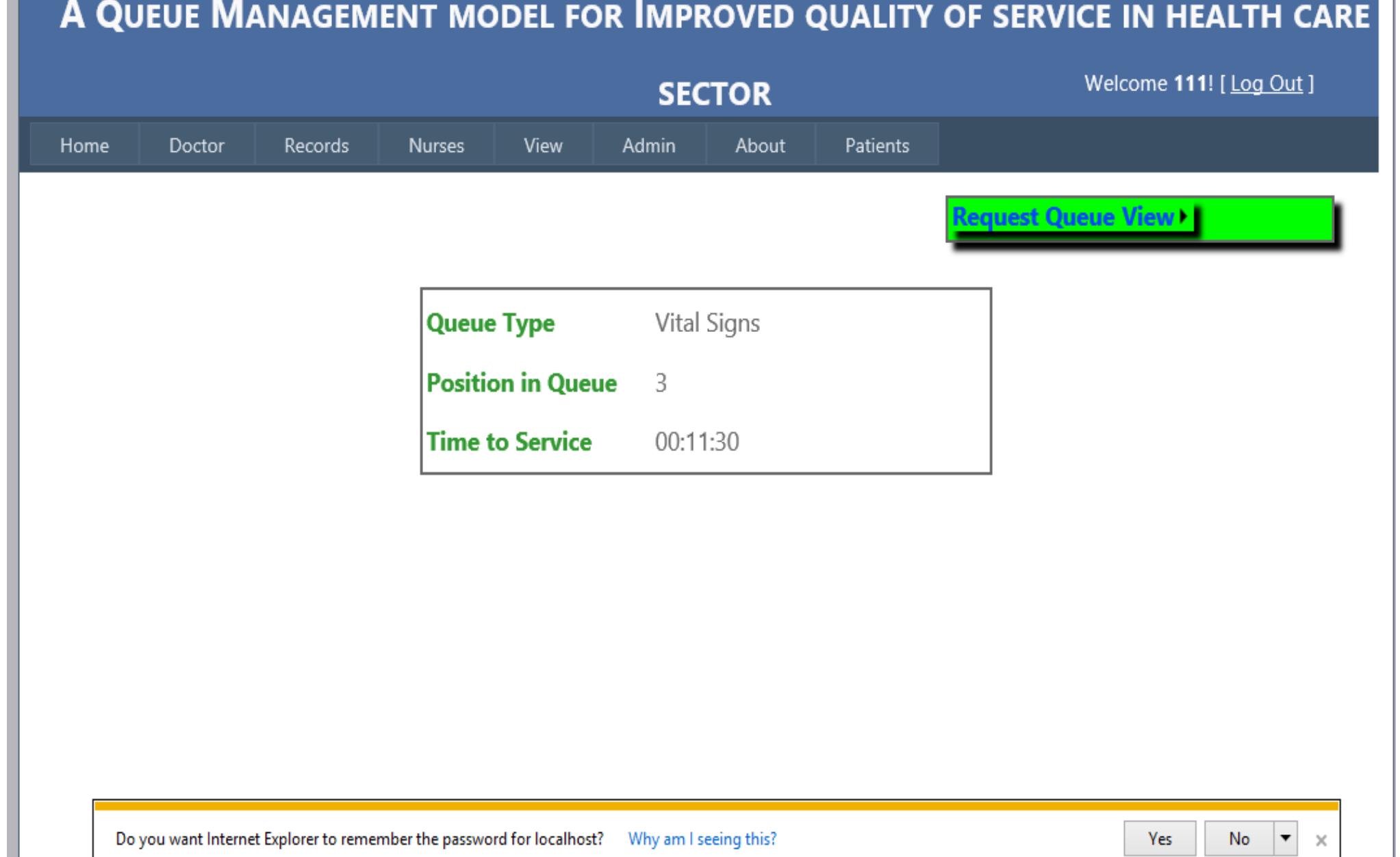The height and width of the screenshot is (857, 1400).
Task: Click the green Request Queue View box
Action: click(x=1267, y=219)
